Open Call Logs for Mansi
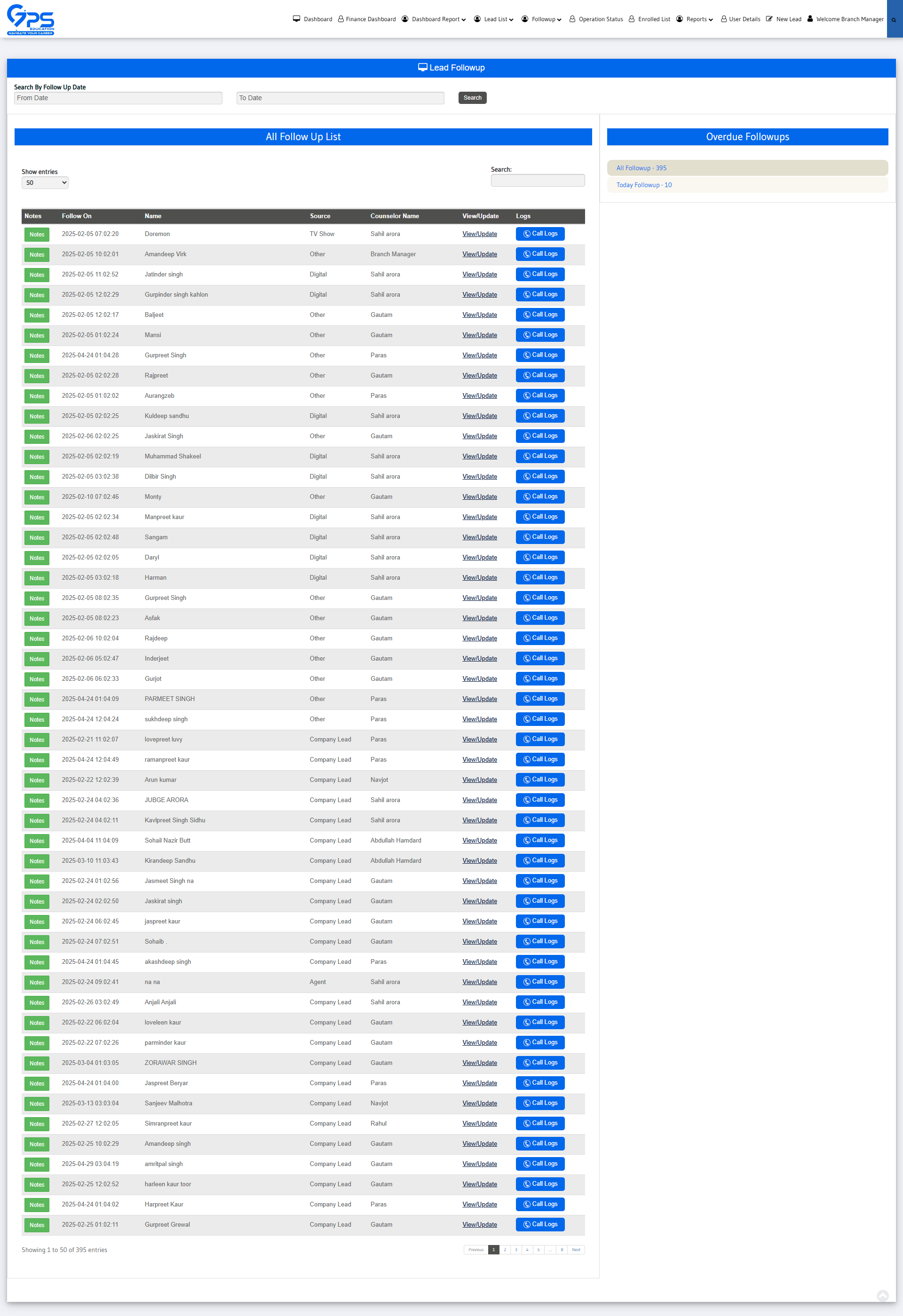 540,335
